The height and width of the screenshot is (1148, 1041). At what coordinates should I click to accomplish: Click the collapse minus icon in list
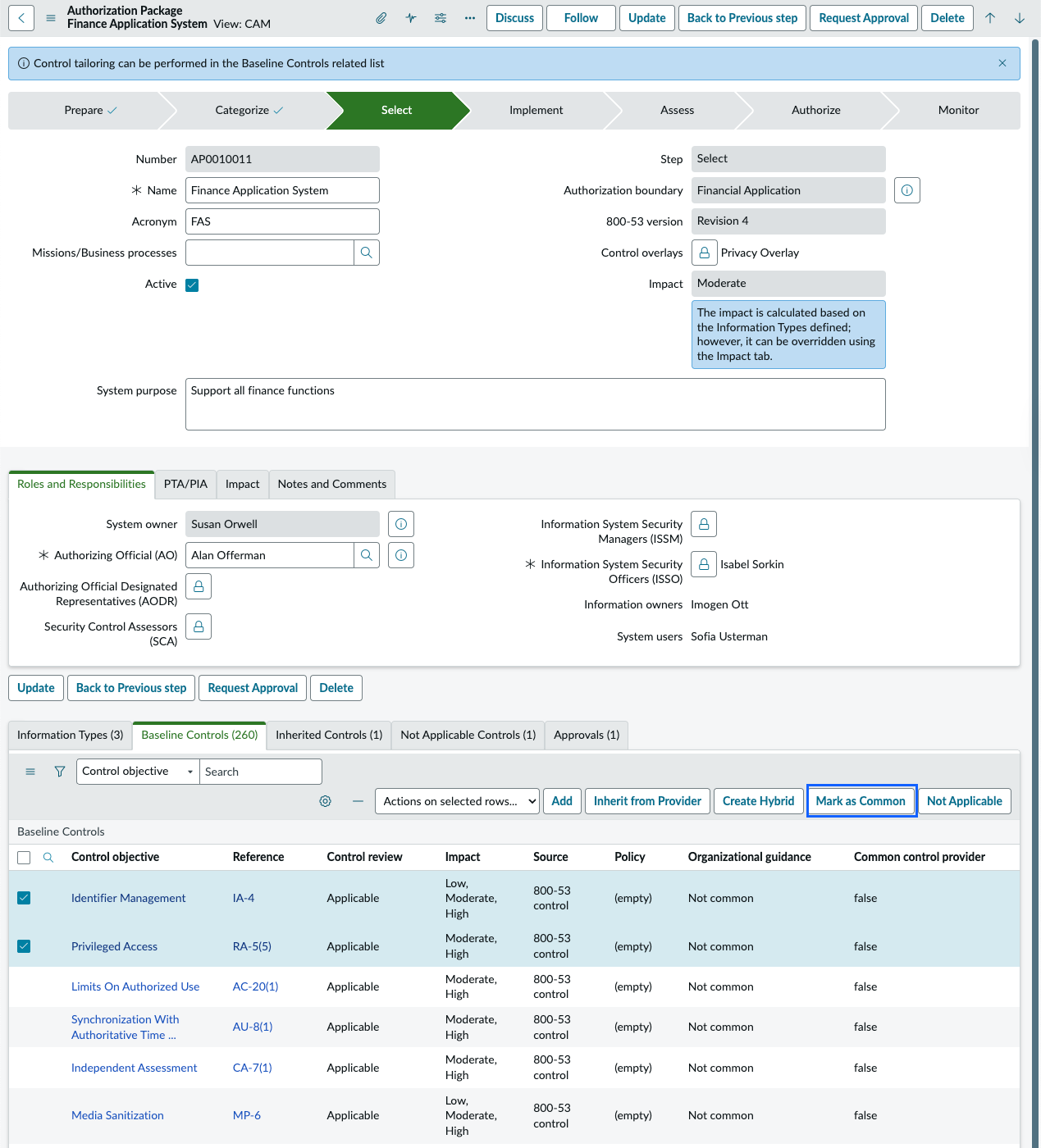[x=358, y=801]
